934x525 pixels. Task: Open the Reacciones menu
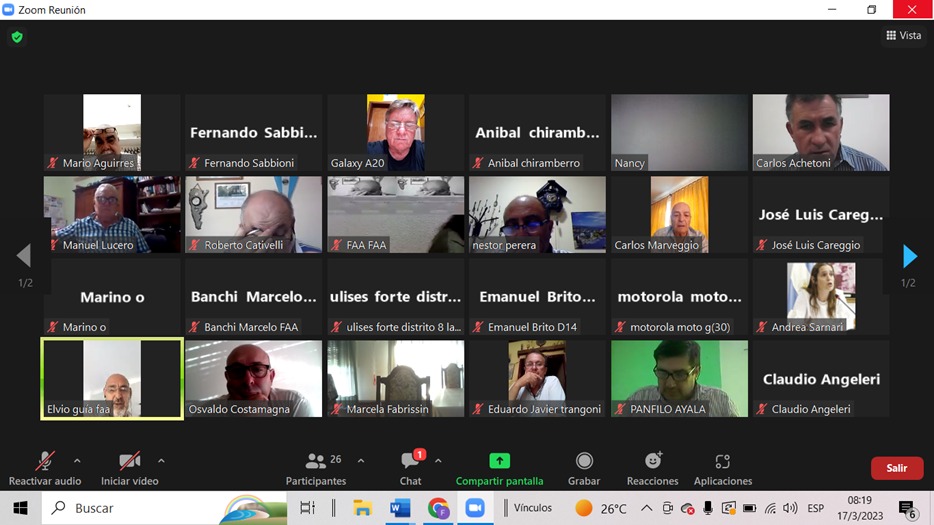click(x=652, y=468)
